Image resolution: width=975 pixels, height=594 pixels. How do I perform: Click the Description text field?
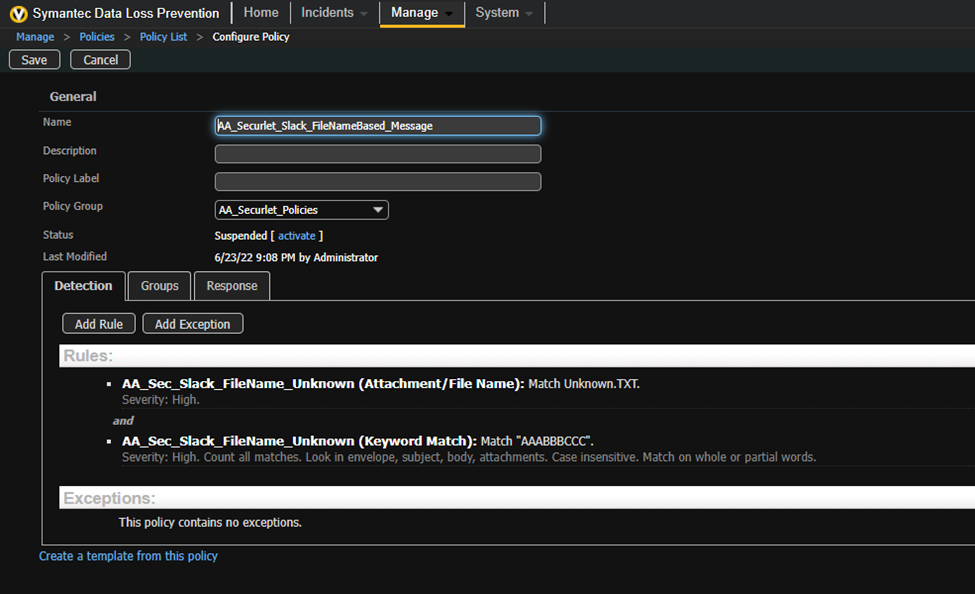378,154
